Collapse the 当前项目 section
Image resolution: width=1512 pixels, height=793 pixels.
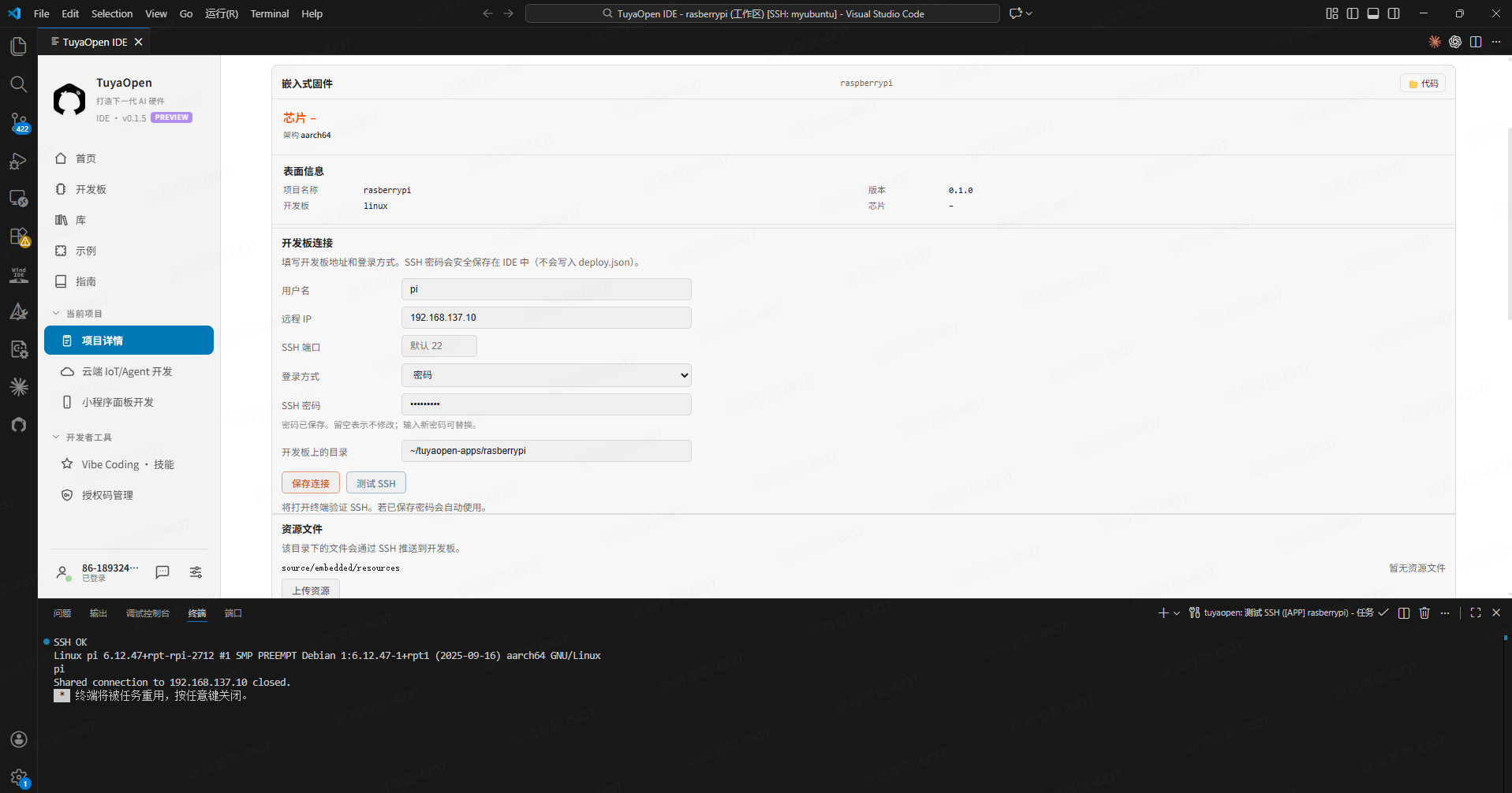(56, 314)
